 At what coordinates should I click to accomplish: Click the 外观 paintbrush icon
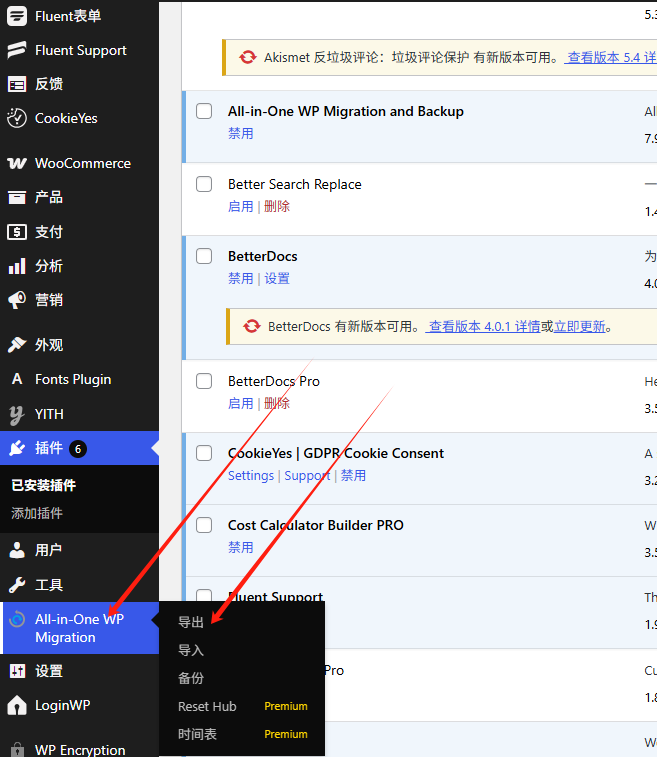pos(17,345)
